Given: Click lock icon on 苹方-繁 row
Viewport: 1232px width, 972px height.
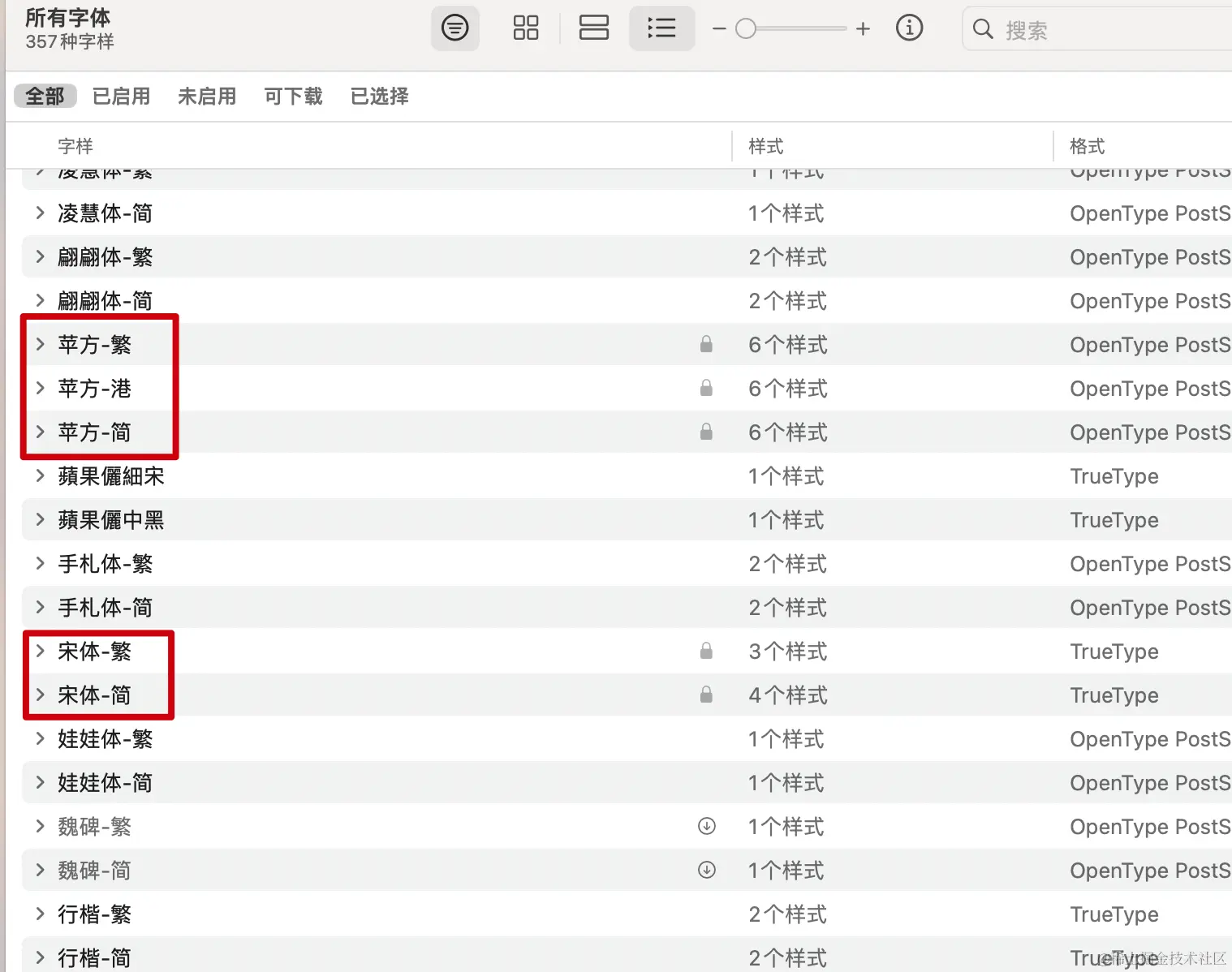Looking at the screenshot, I should coord(706,344).
